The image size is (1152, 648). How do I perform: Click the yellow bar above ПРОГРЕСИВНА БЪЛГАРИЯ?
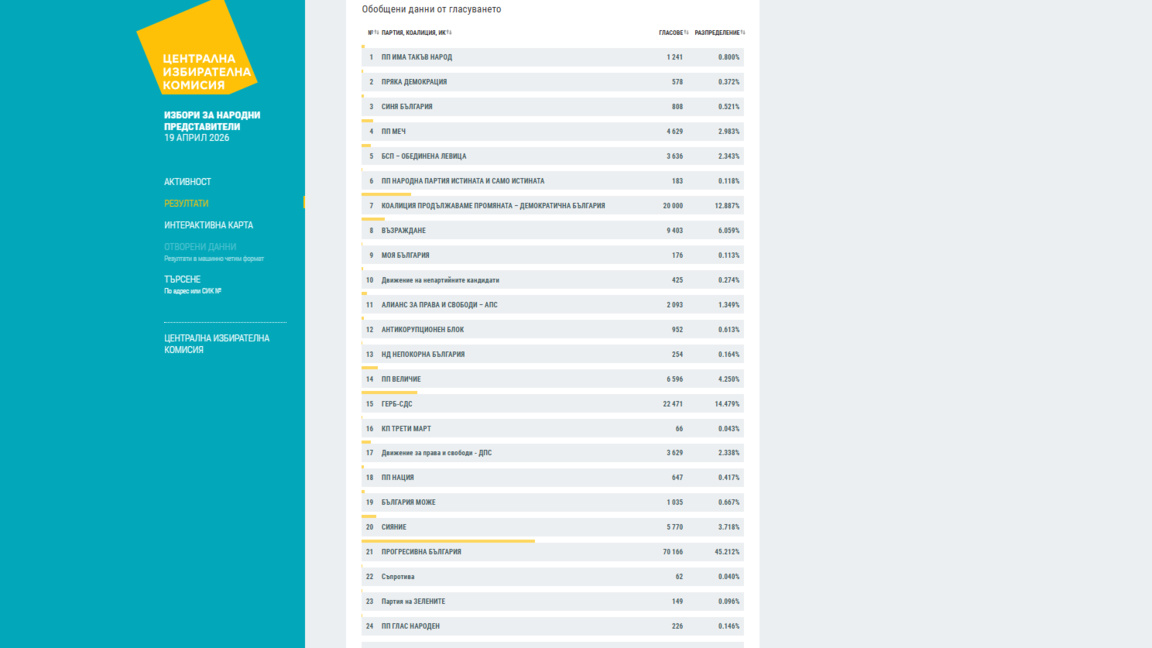[448, 541]
